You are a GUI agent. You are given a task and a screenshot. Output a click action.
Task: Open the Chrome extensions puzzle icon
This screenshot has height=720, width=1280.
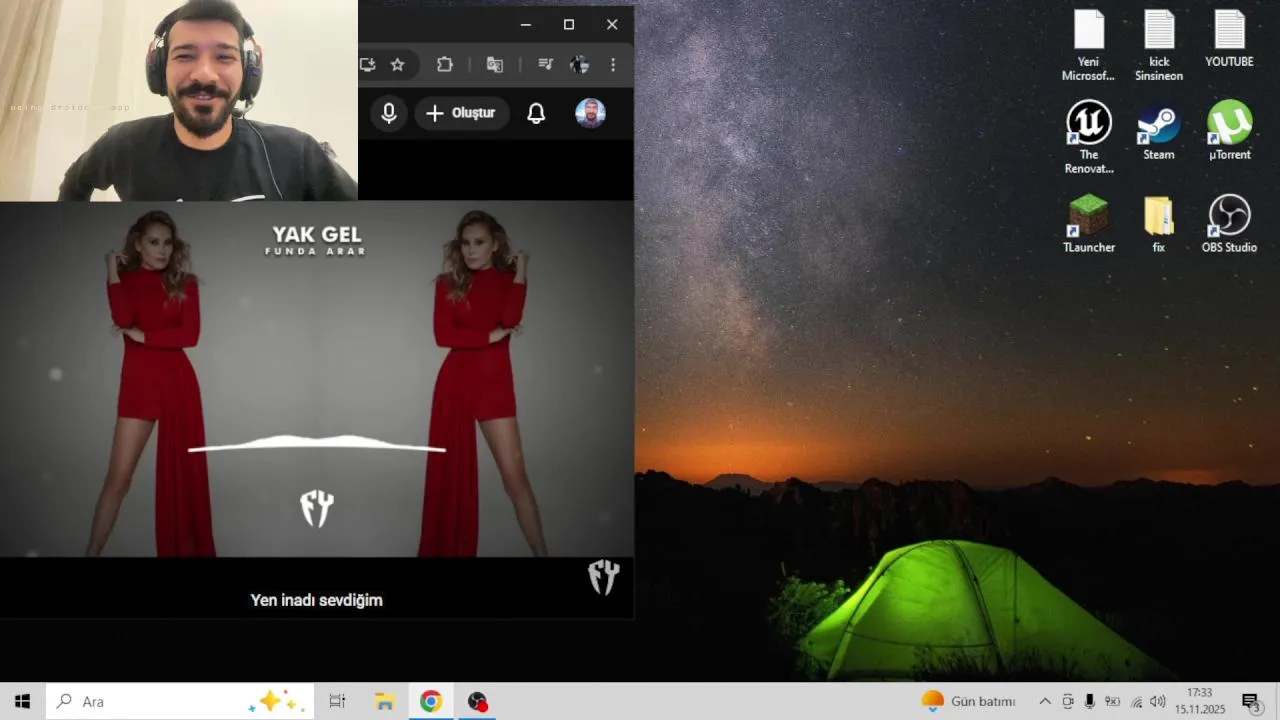445,65
